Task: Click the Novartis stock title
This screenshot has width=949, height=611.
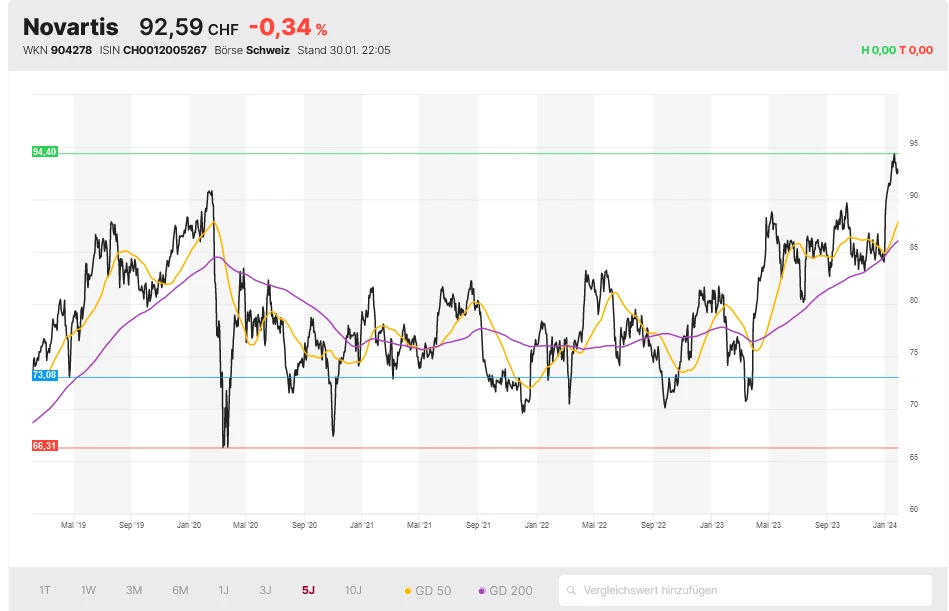Action: [70, 27]
